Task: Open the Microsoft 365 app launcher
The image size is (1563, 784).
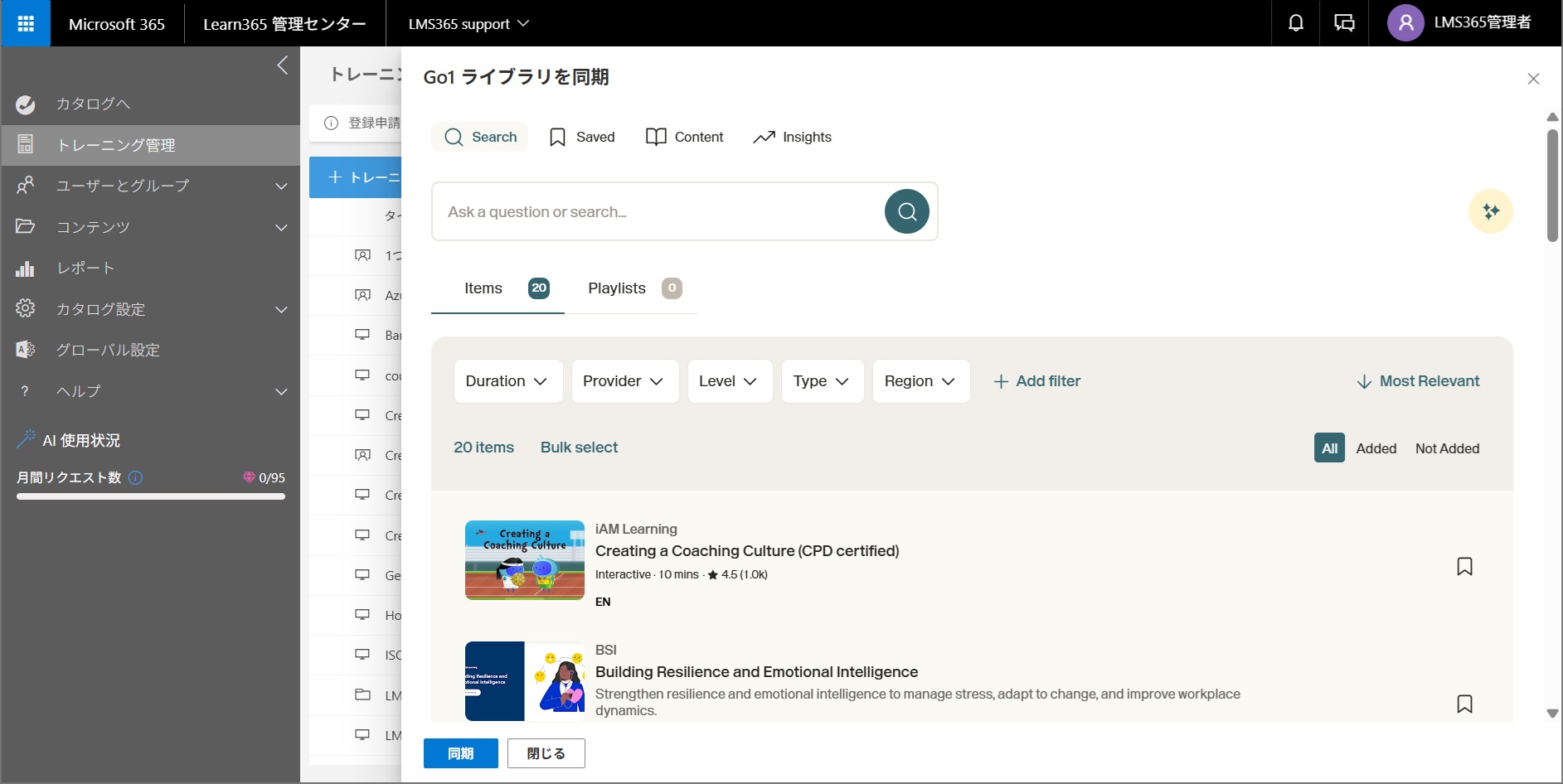Action: pyautogui.click(x=26, y=23)
